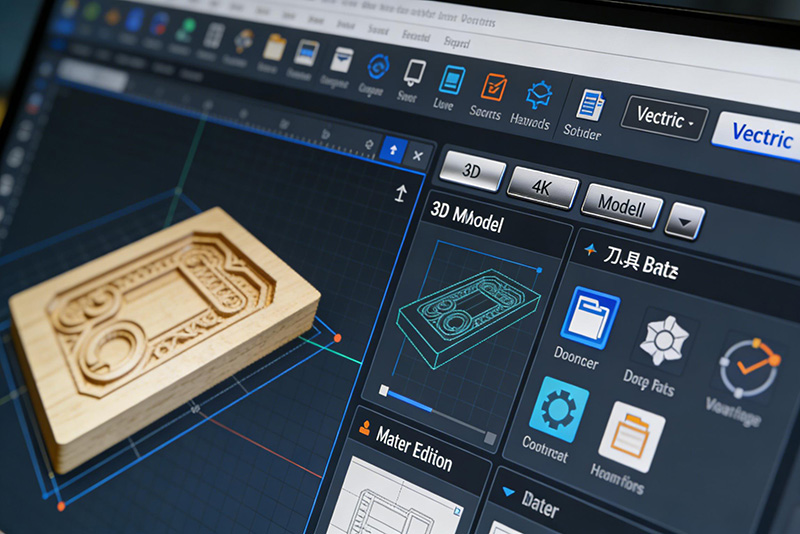Open the Coutircat cyan gear icon

pyautogui.click(x=559, y=409)
